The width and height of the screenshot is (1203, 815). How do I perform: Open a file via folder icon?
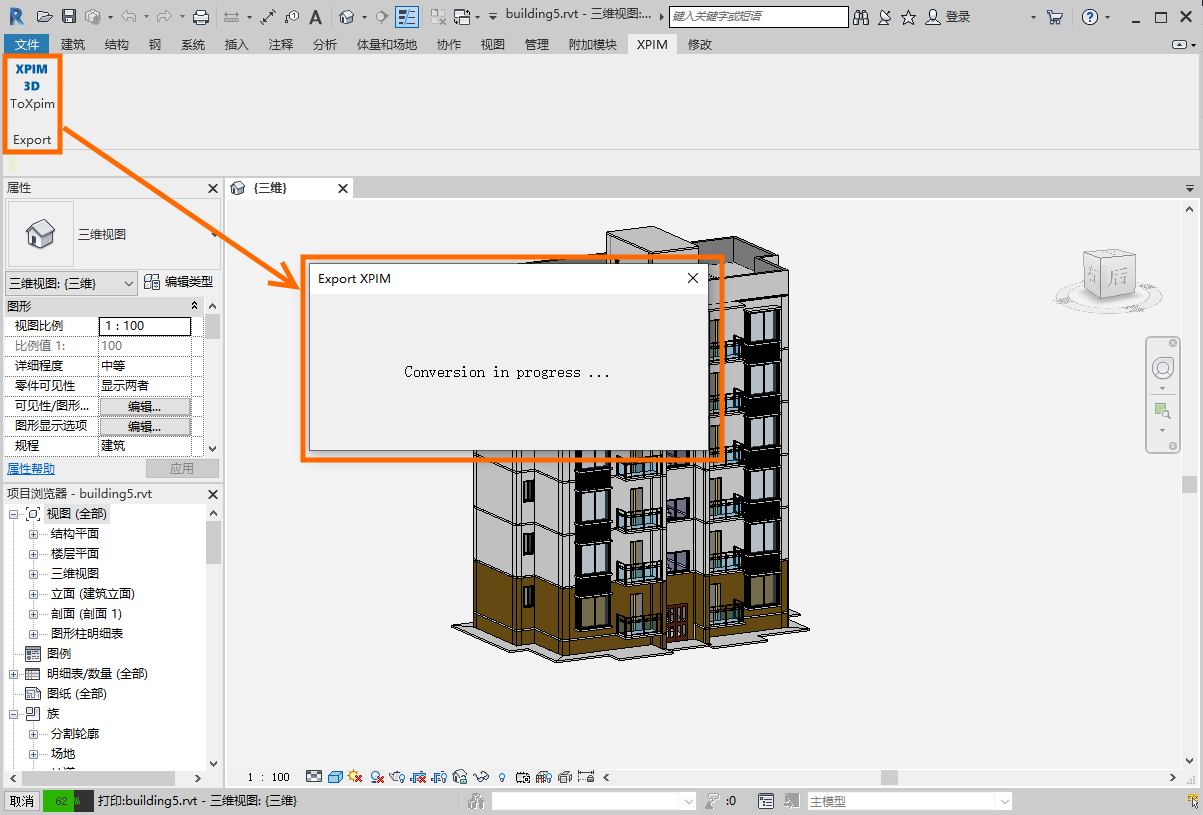[44, 17]
